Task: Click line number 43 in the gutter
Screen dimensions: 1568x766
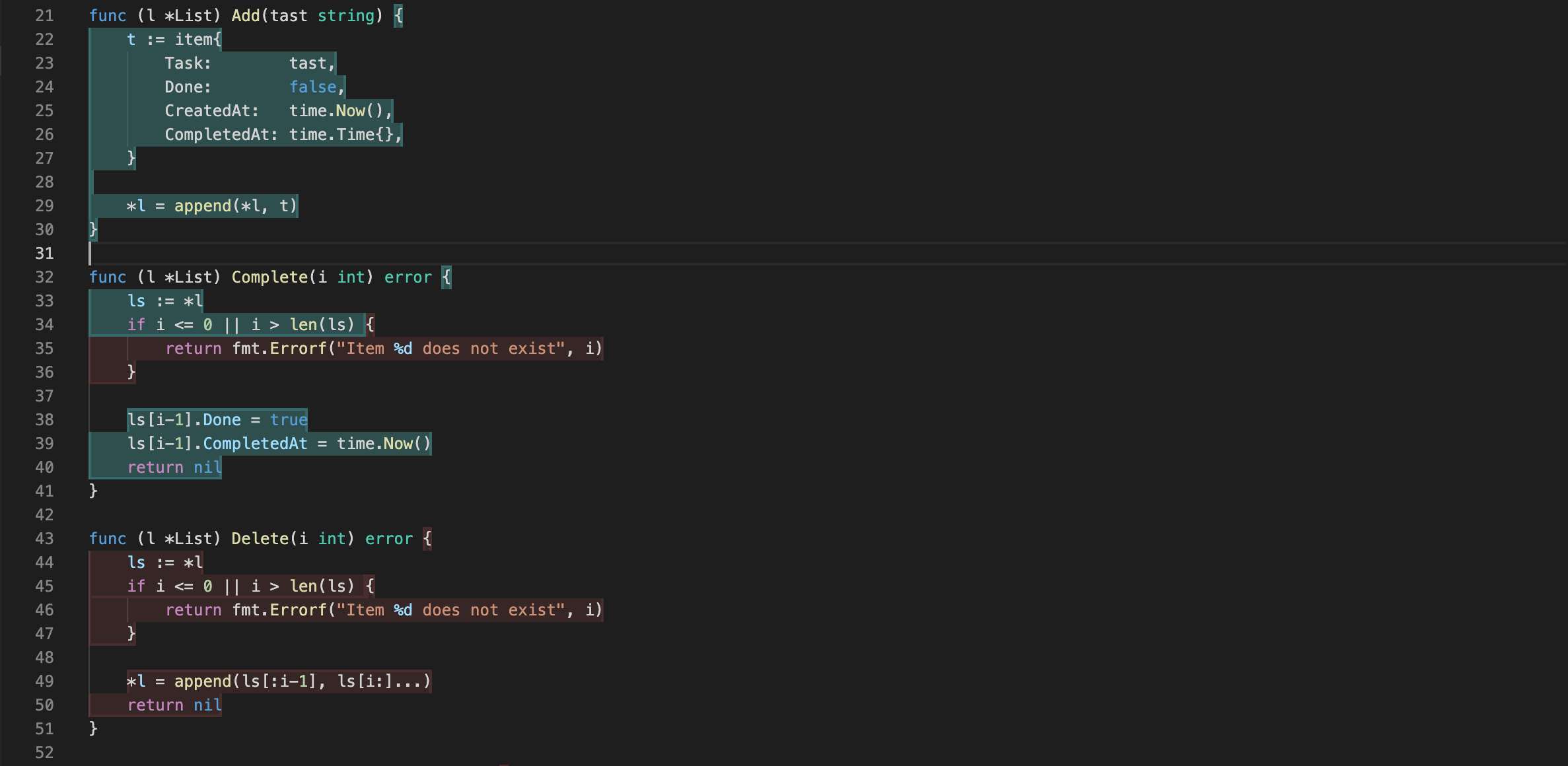Action: [x=44, y=539]
